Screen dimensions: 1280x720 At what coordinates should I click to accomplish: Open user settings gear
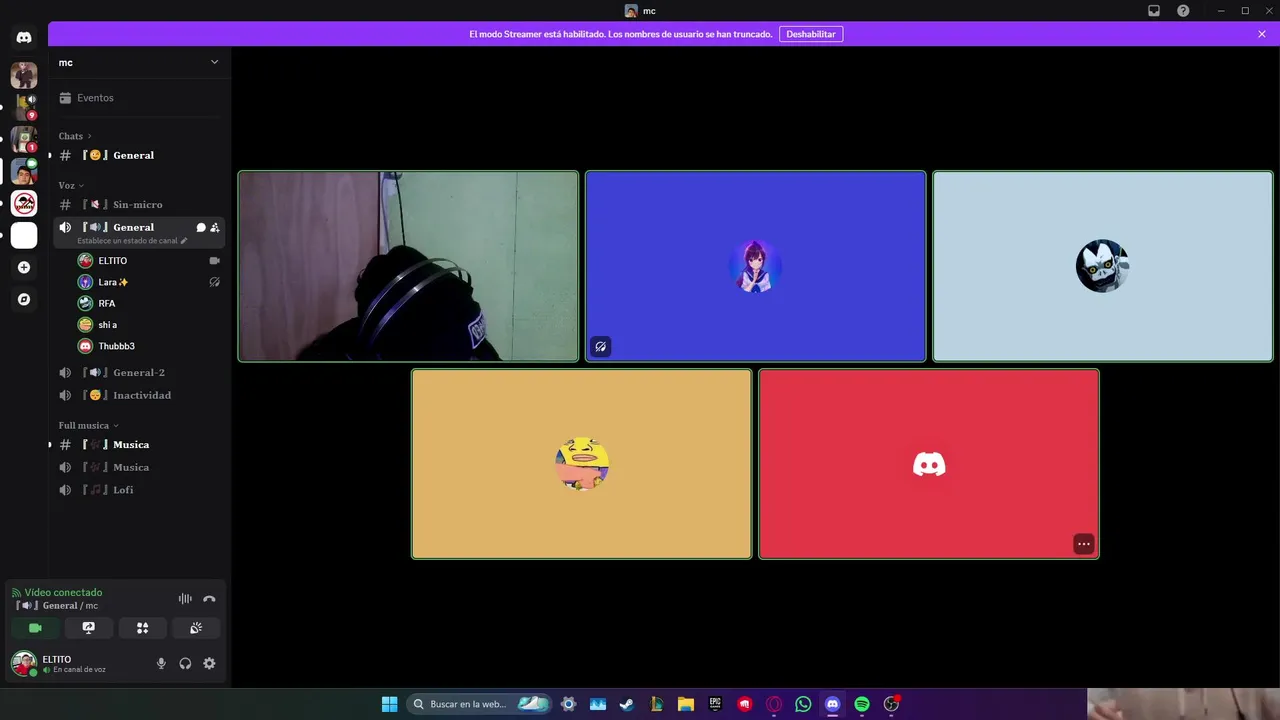209,663
